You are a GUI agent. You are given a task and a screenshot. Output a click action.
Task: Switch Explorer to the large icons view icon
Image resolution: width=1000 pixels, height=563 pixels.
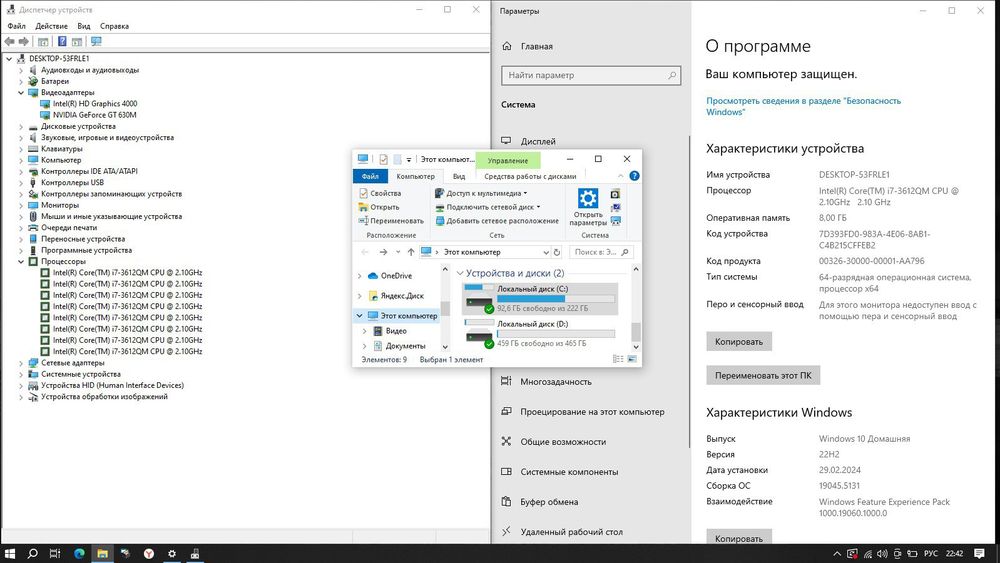[x=632, y=359]
